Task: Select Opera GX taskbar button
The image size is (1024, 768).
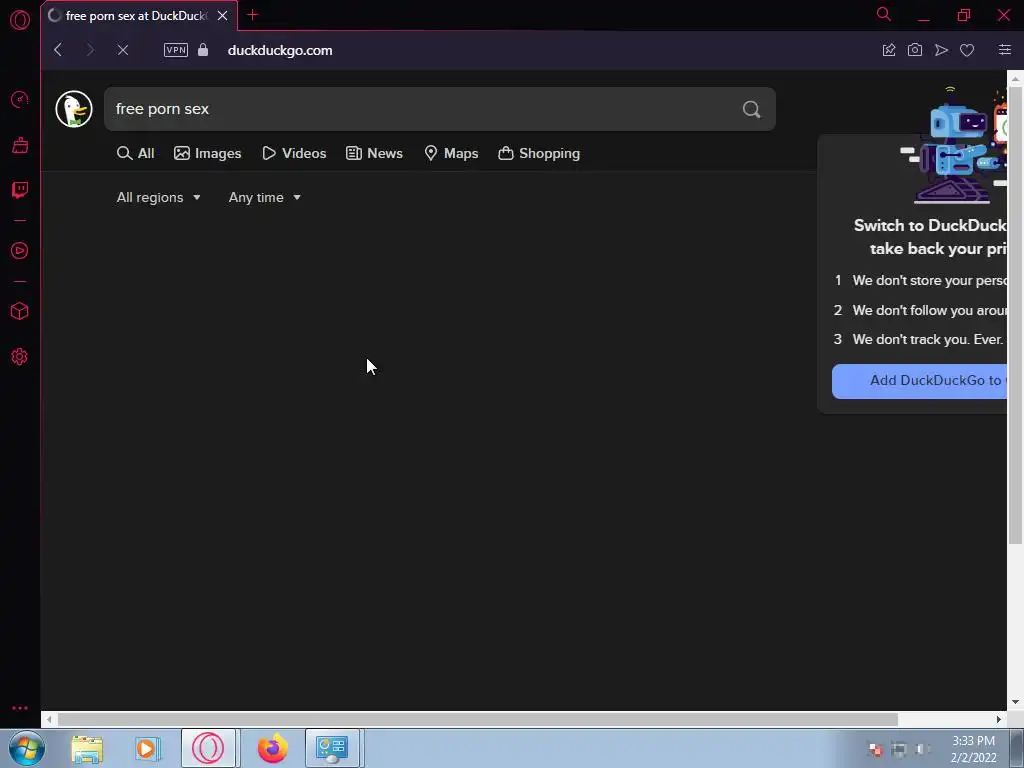Action: (x=208, y=748)
